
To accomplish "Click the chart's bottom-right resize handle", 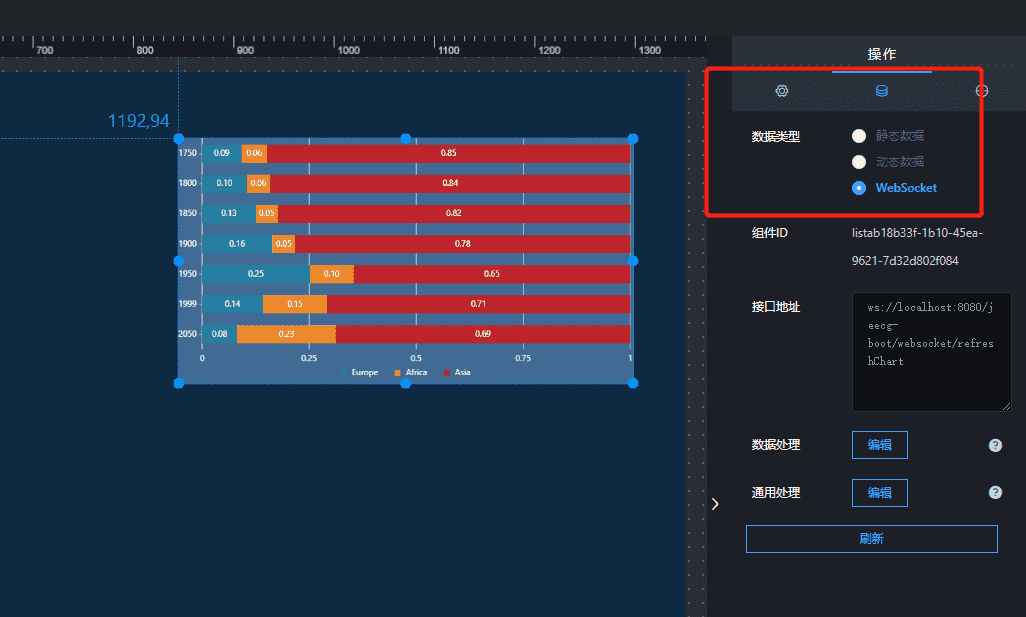I will click(632, 382).
